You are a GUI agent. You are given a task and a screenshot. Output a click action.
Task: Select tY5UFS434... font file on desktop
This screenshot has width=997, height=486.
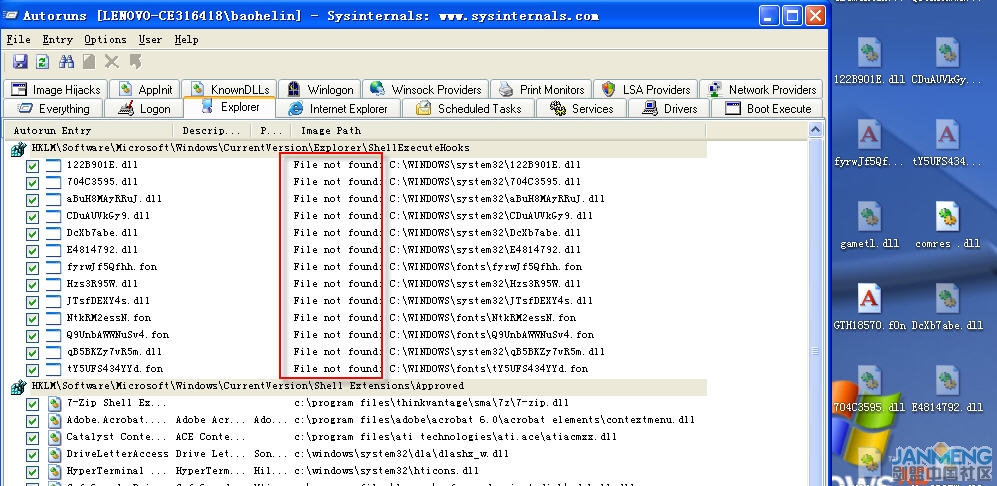[947, 143]
